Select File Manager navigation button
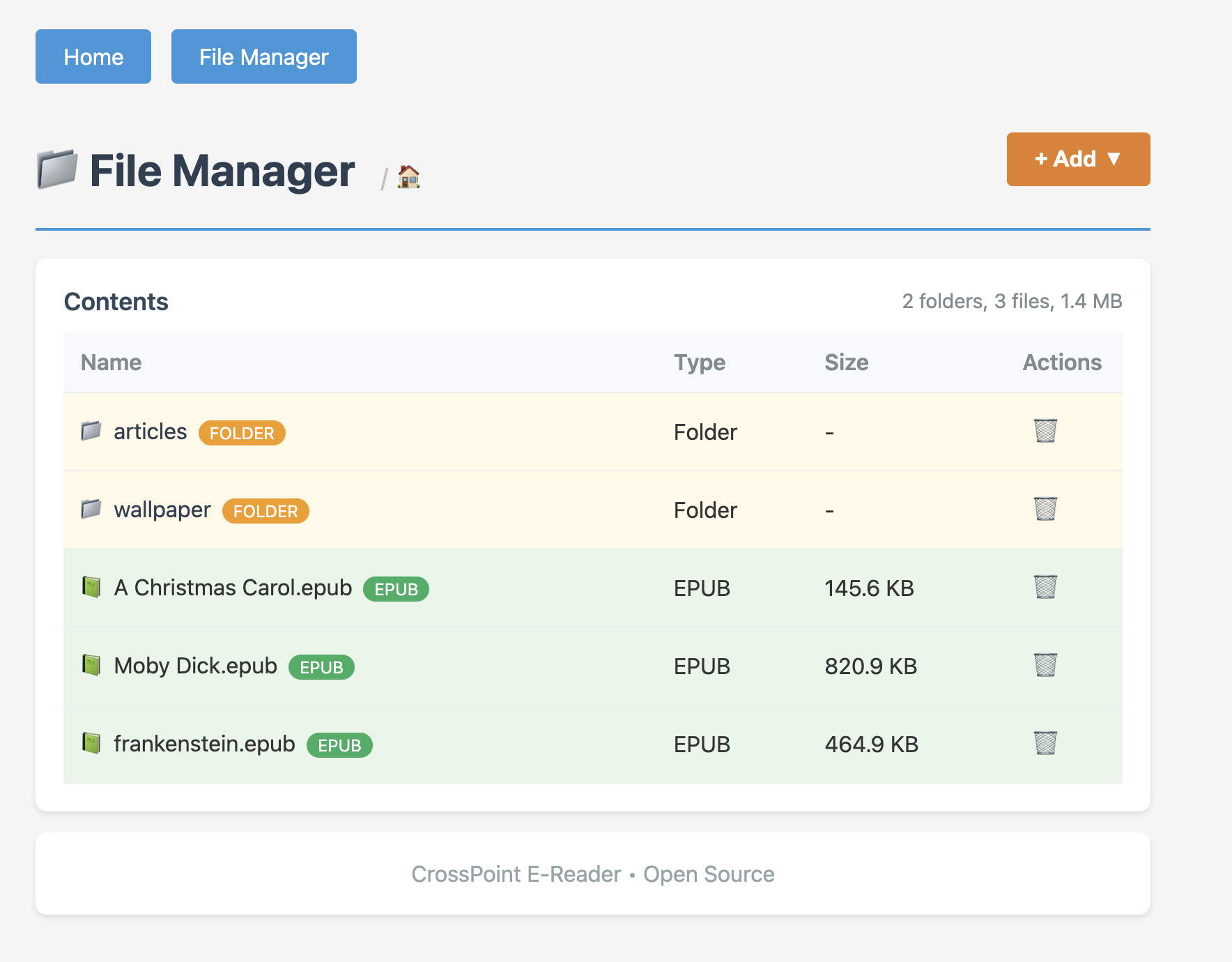Screen dimensions: 1232x962 pos(263,56)
